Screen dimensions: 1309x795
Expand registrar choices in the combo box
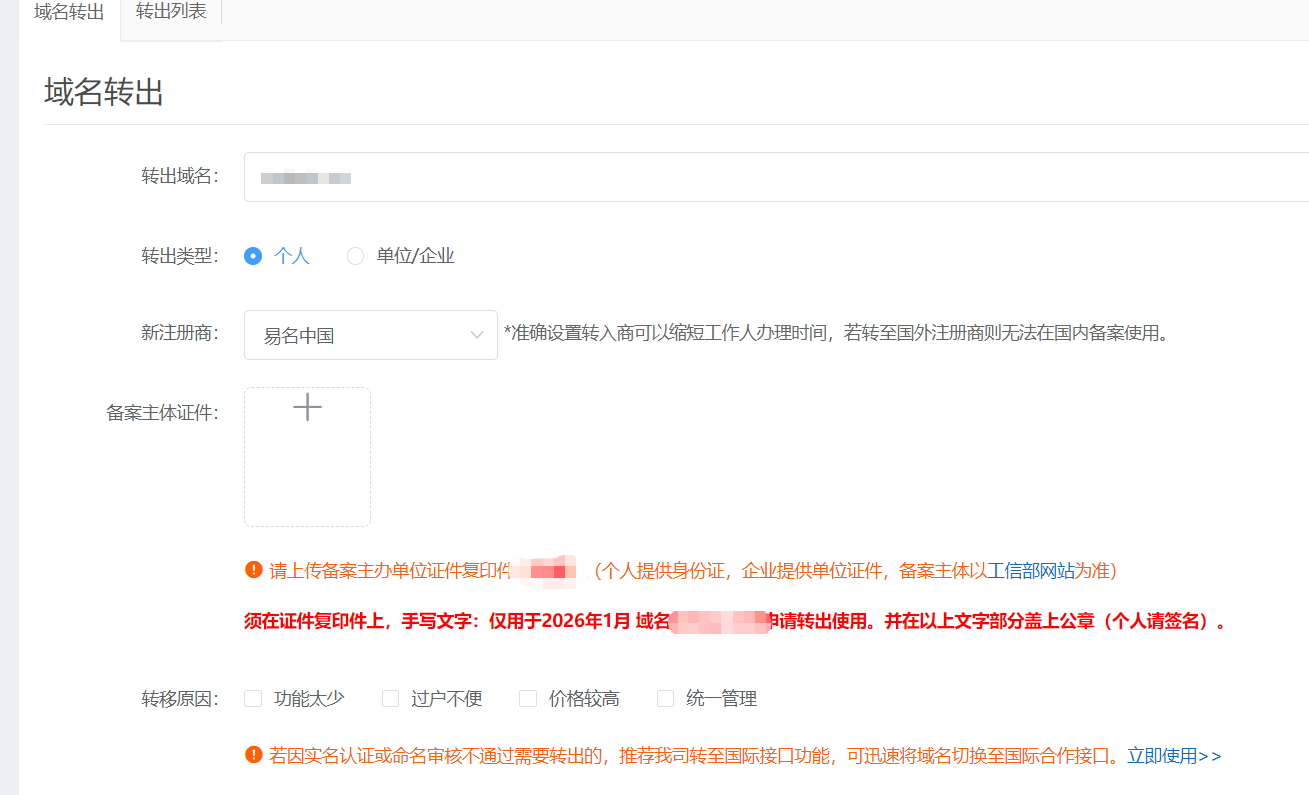click(x=370, y=334)
